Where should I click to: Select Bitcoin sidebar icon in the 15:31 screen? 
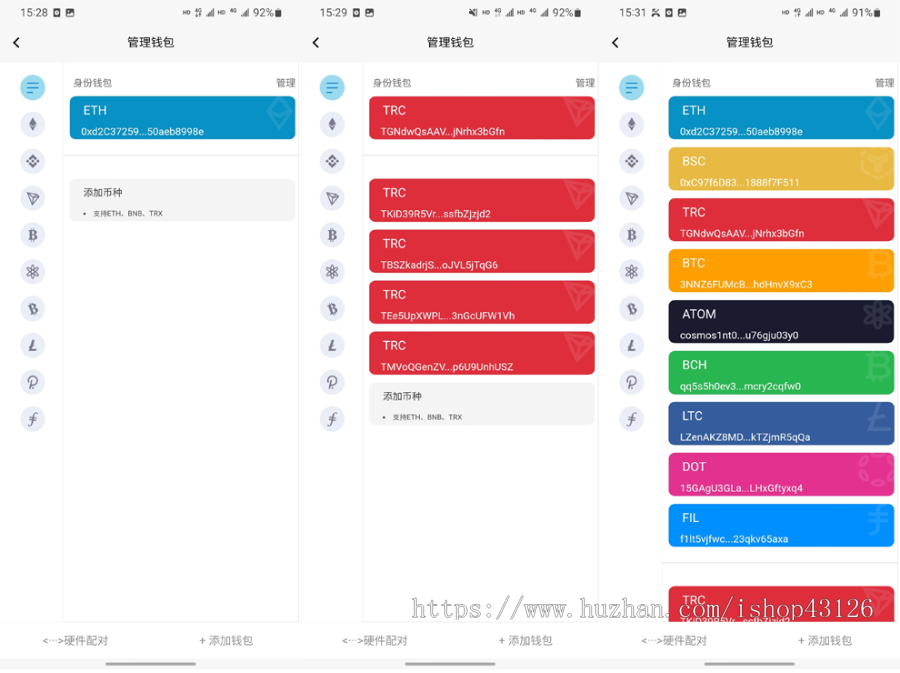pyautogui.click(x=631, y=235)
